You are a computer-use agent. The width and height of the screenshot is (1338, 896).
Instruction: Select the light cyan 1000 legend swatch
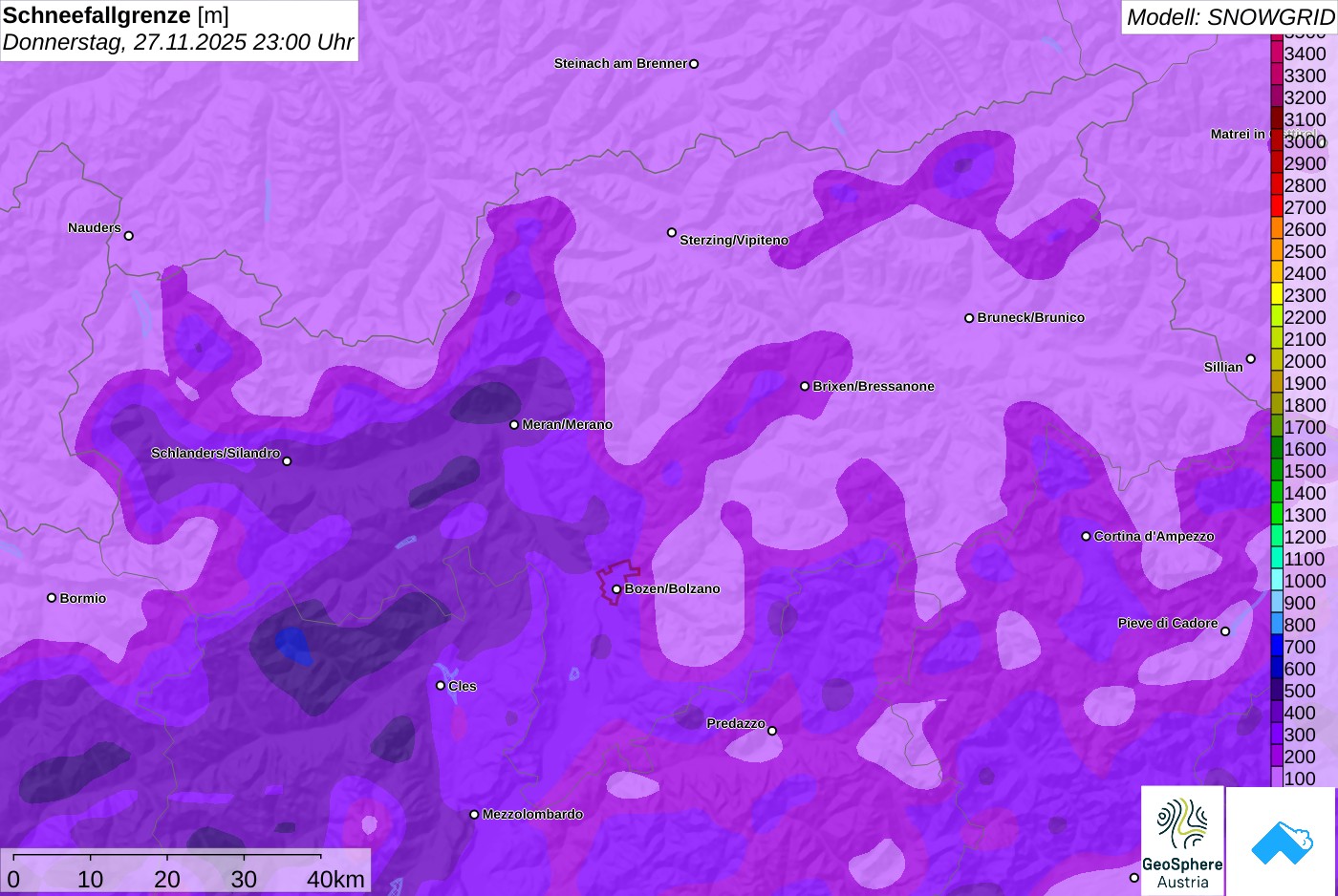click(x=1276, y=580)
